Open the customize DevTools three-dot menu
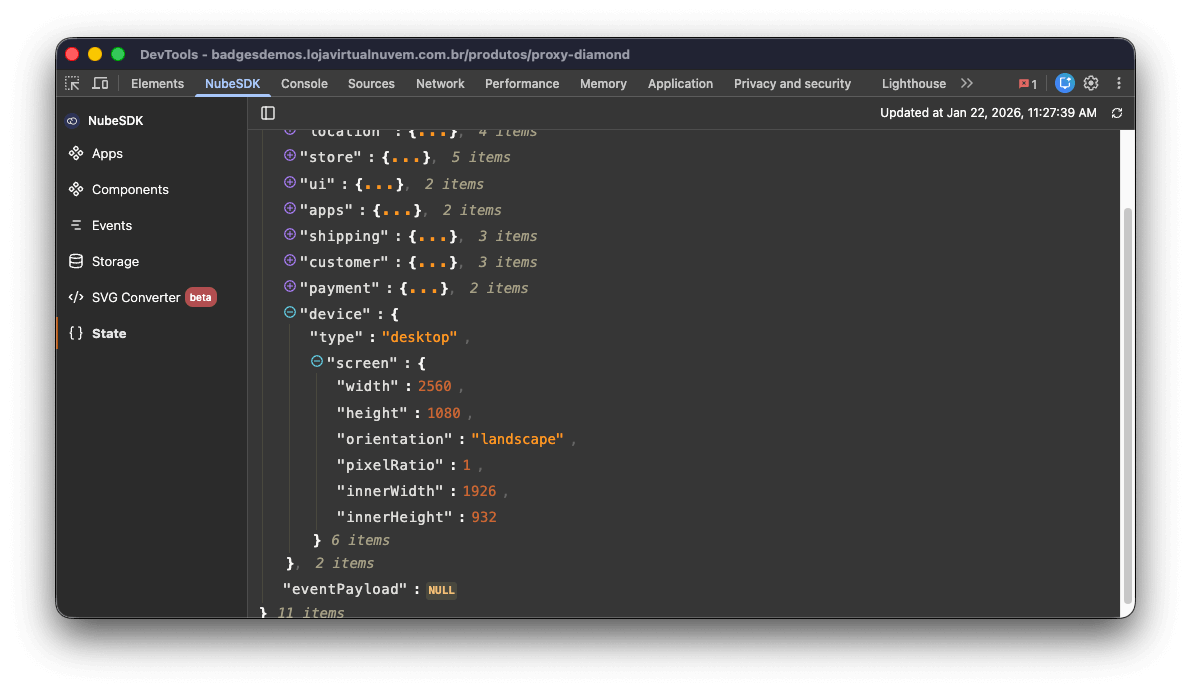 1118,83
